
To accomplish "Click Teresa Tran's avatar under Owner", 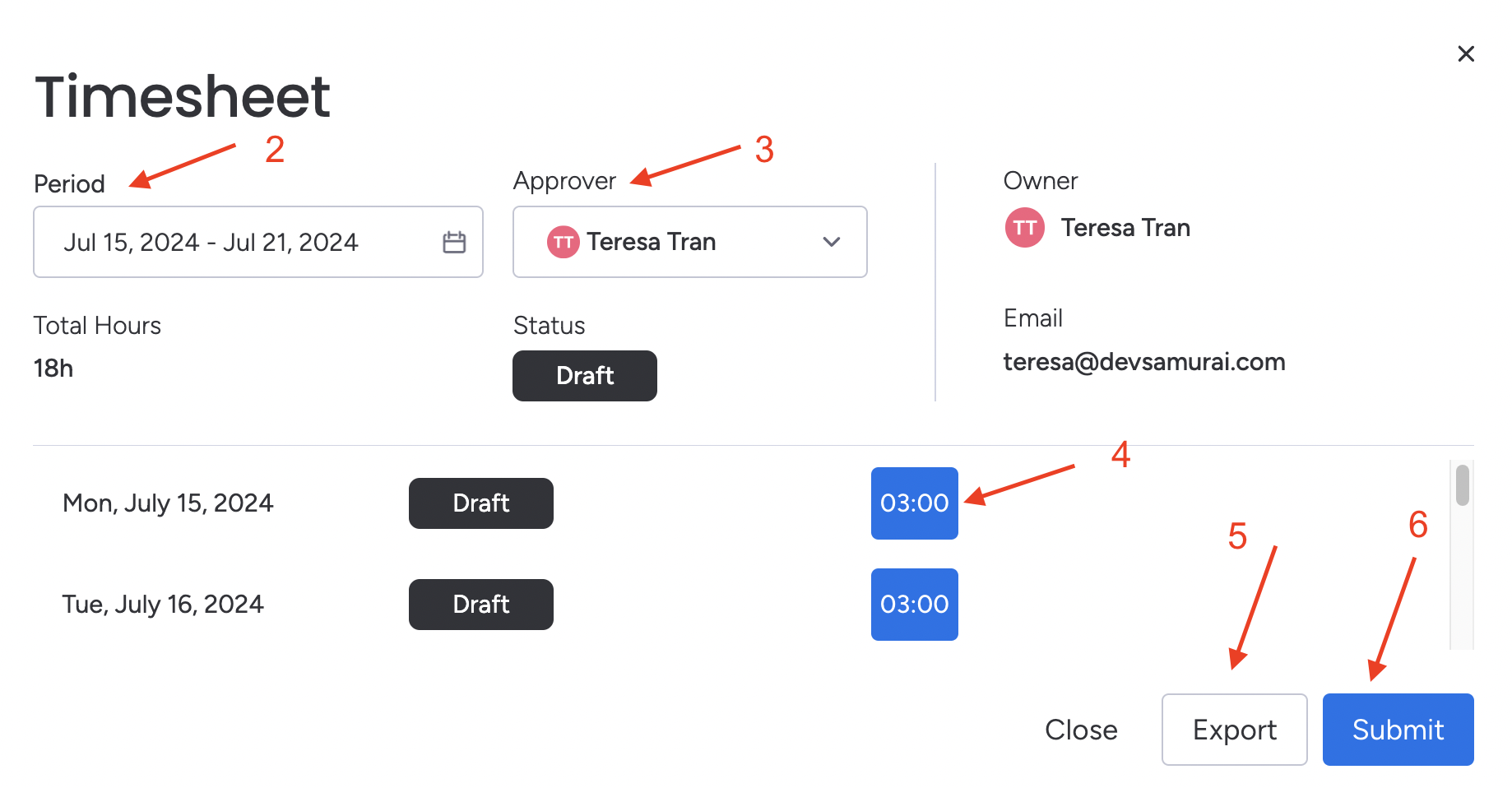I will click(x=1024, y=228).
